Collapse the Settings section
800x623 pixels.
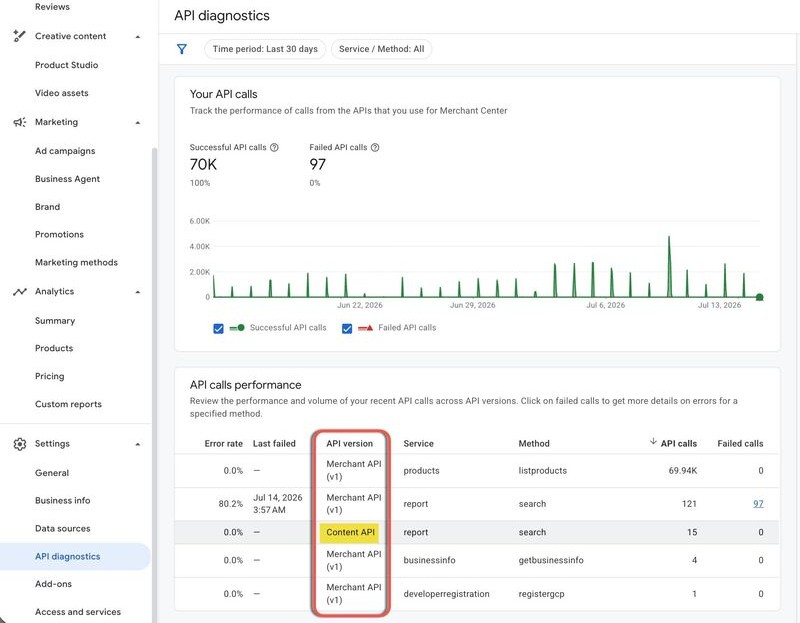click(x=138, y=444)
